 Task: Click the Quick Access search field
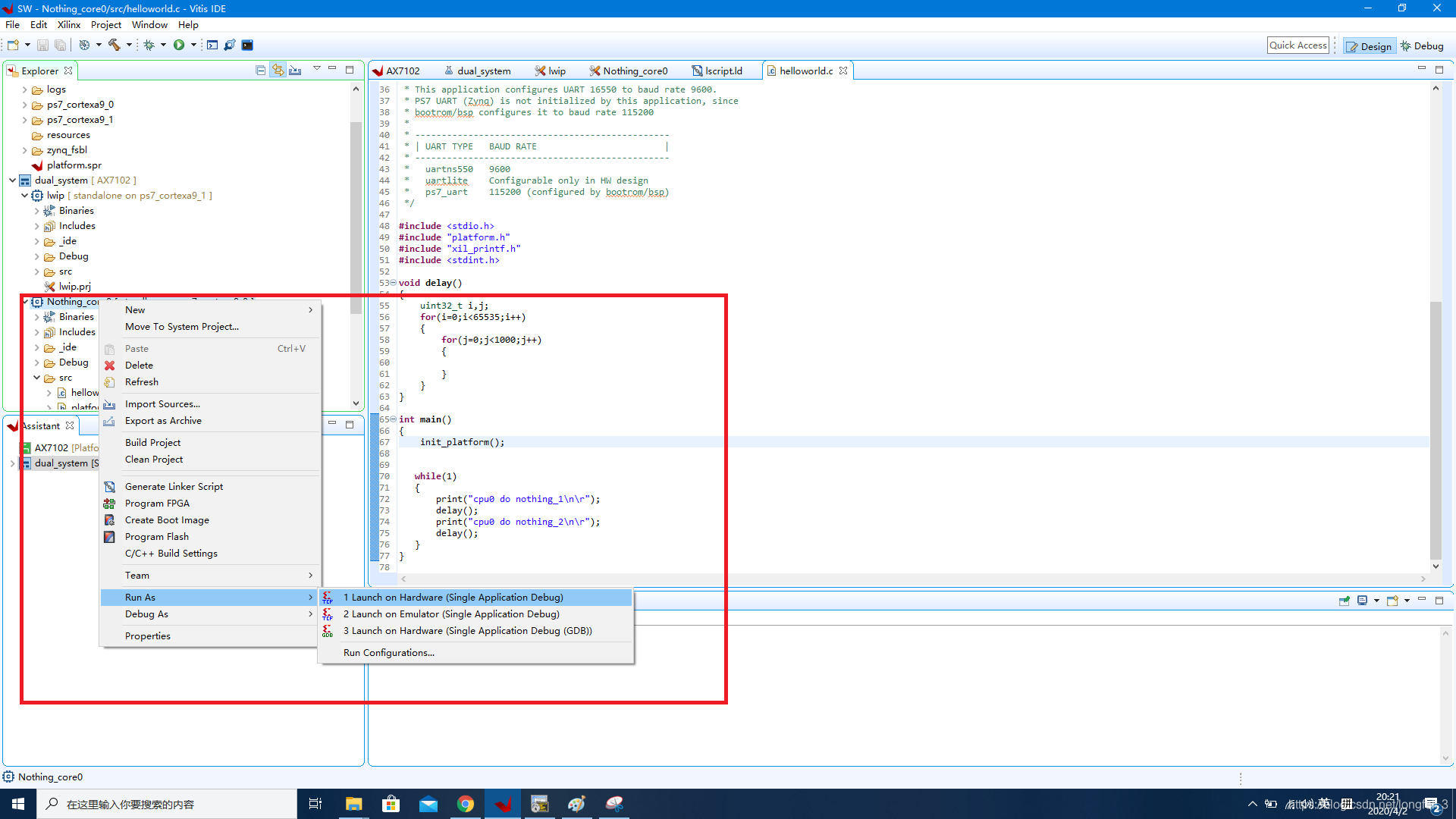pos(1298,45)
